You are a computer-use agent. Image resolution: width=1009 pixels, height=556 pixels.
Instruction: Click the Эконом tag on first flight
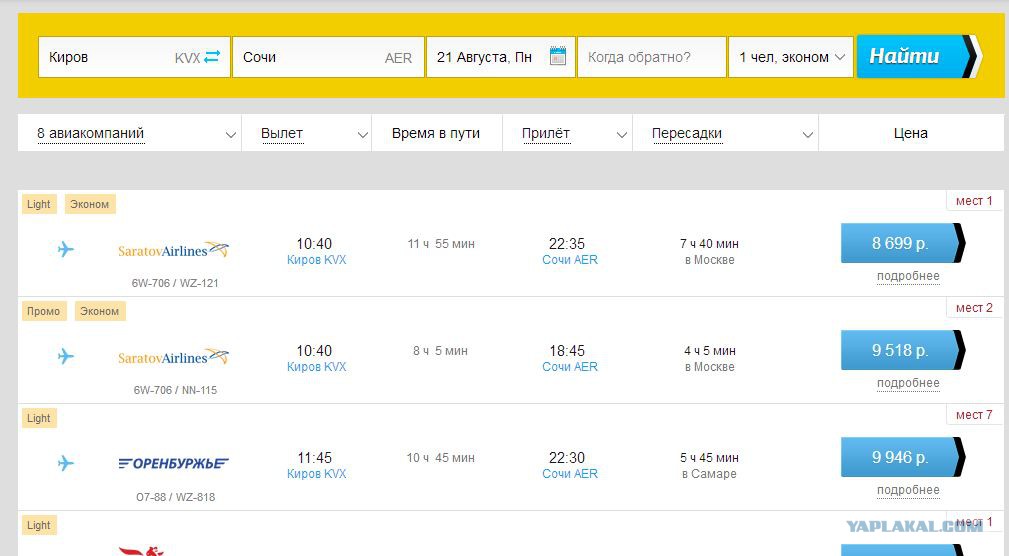point(89,204)
